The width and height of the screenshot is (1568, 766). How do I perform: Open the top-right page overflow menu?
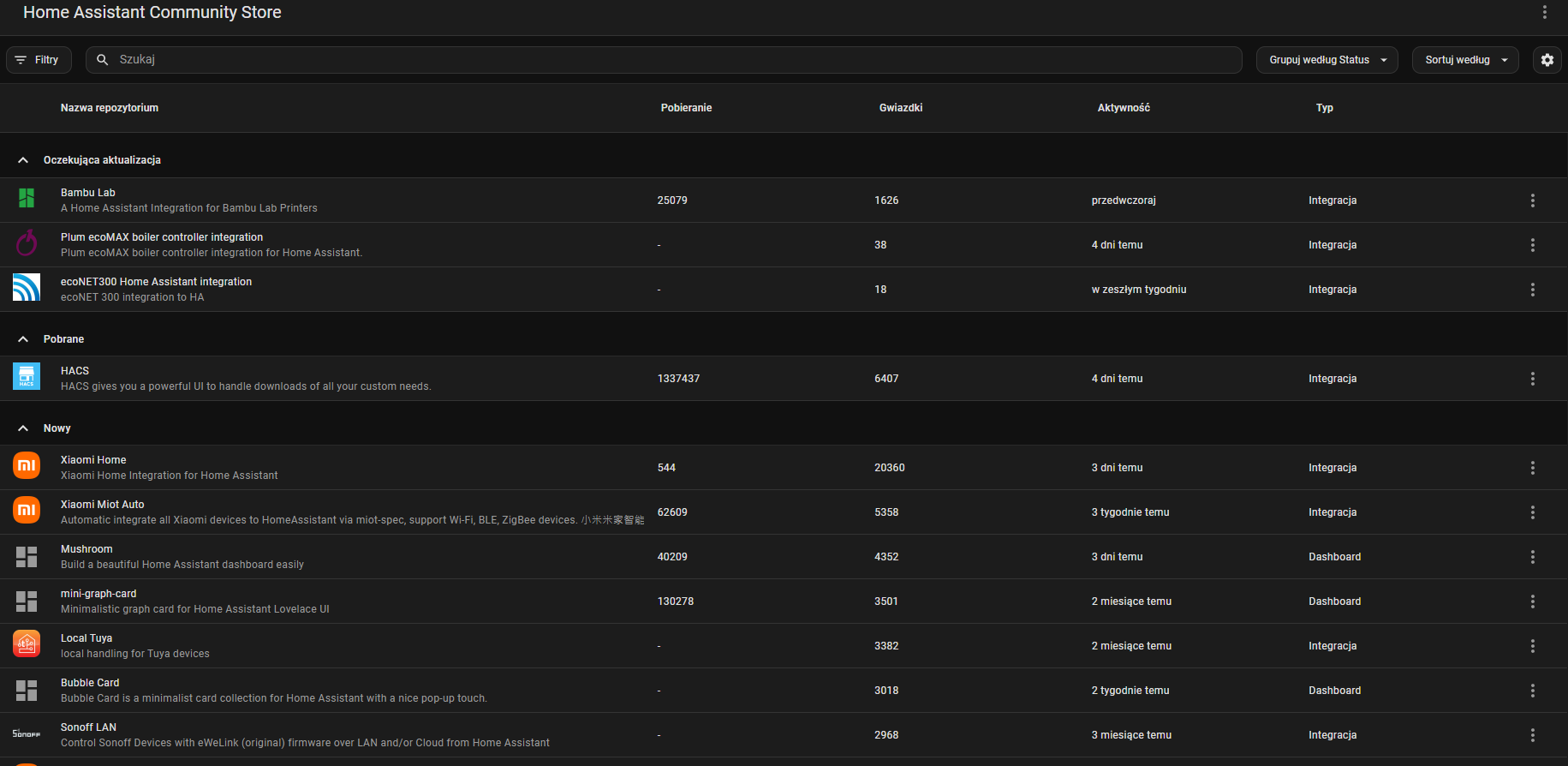point(1544,12)
